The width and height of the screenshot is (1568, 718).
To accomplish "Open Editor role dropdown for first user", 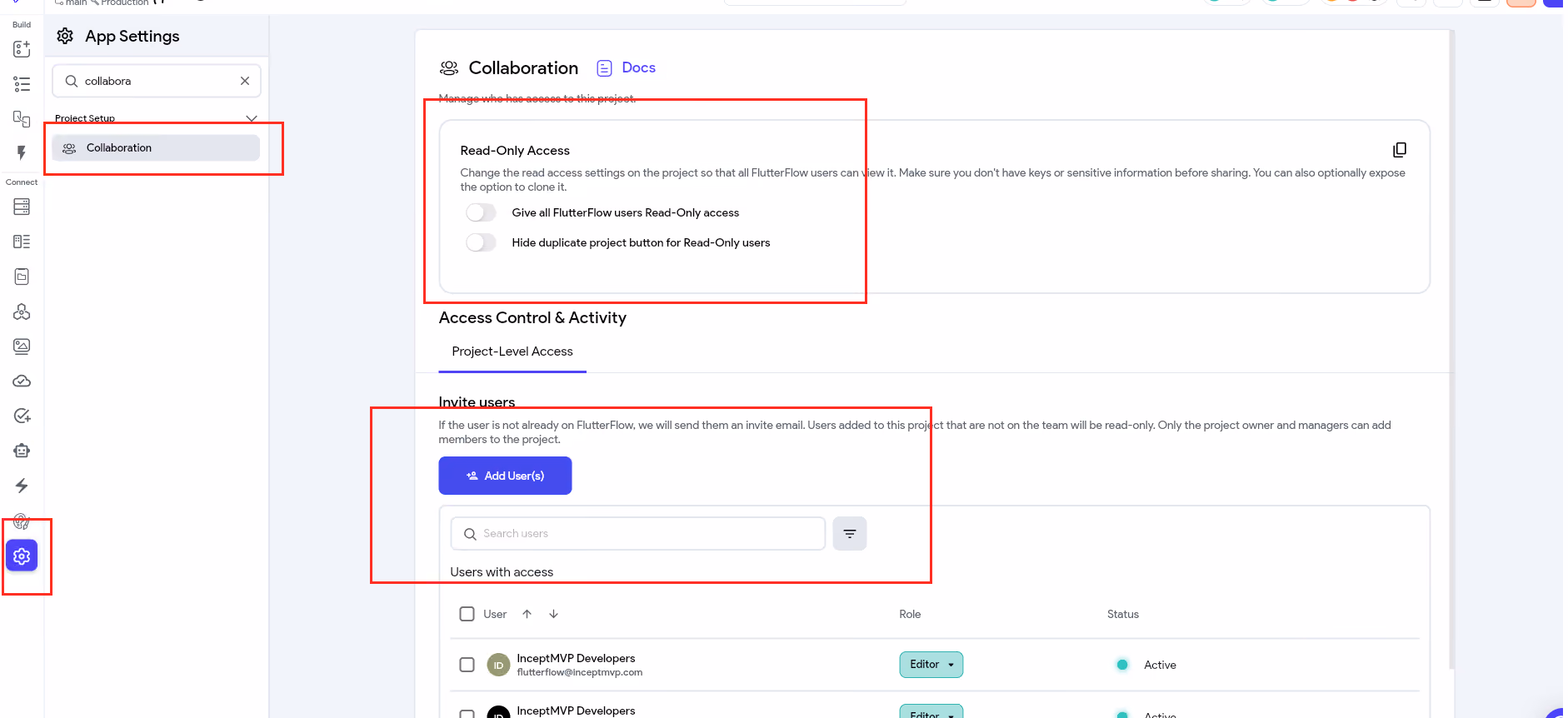I will pos(931,665).
